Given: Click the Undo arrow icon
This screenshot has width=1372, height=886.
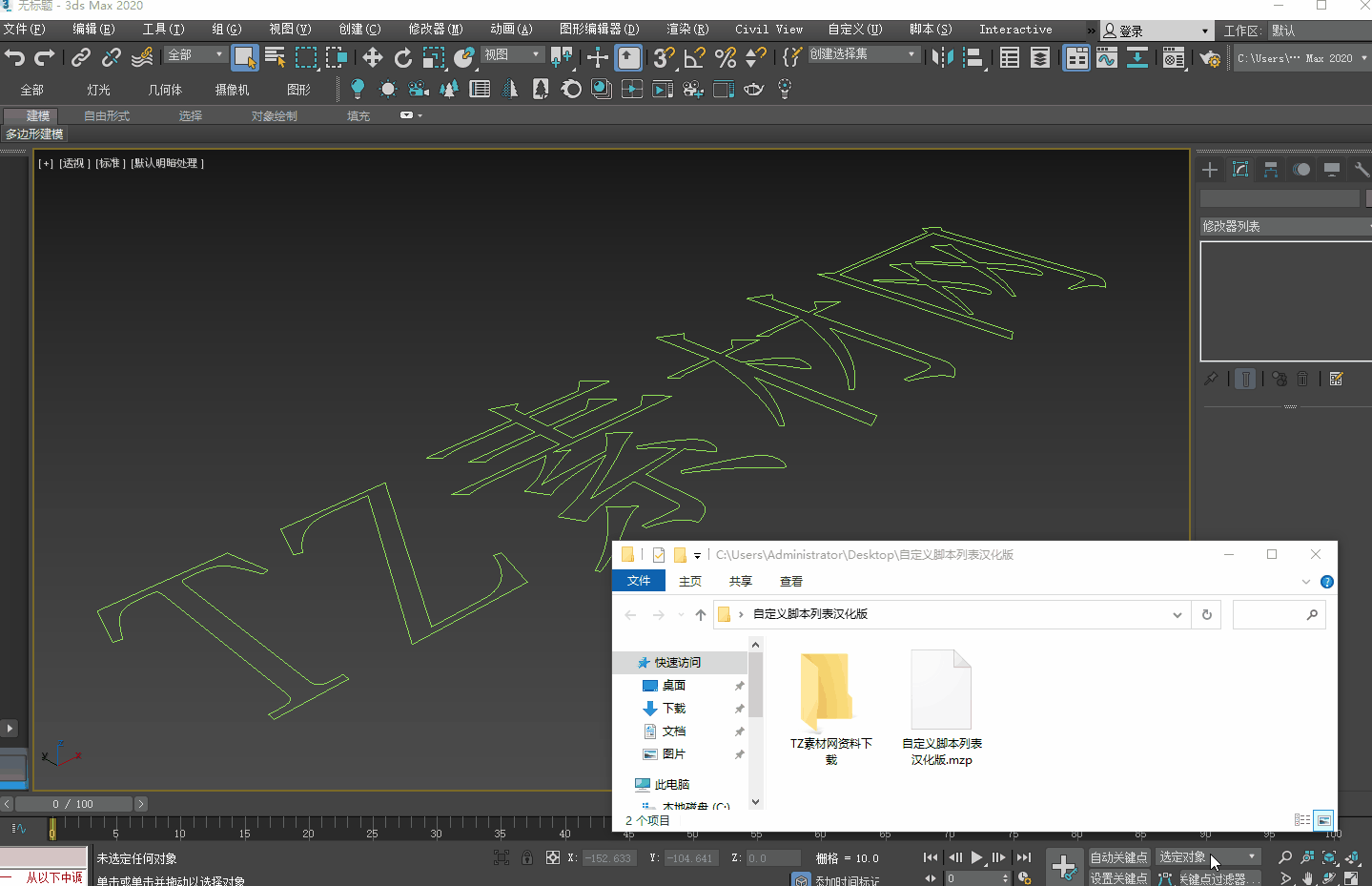Looking at the screenshot, I should coord(15,57).
